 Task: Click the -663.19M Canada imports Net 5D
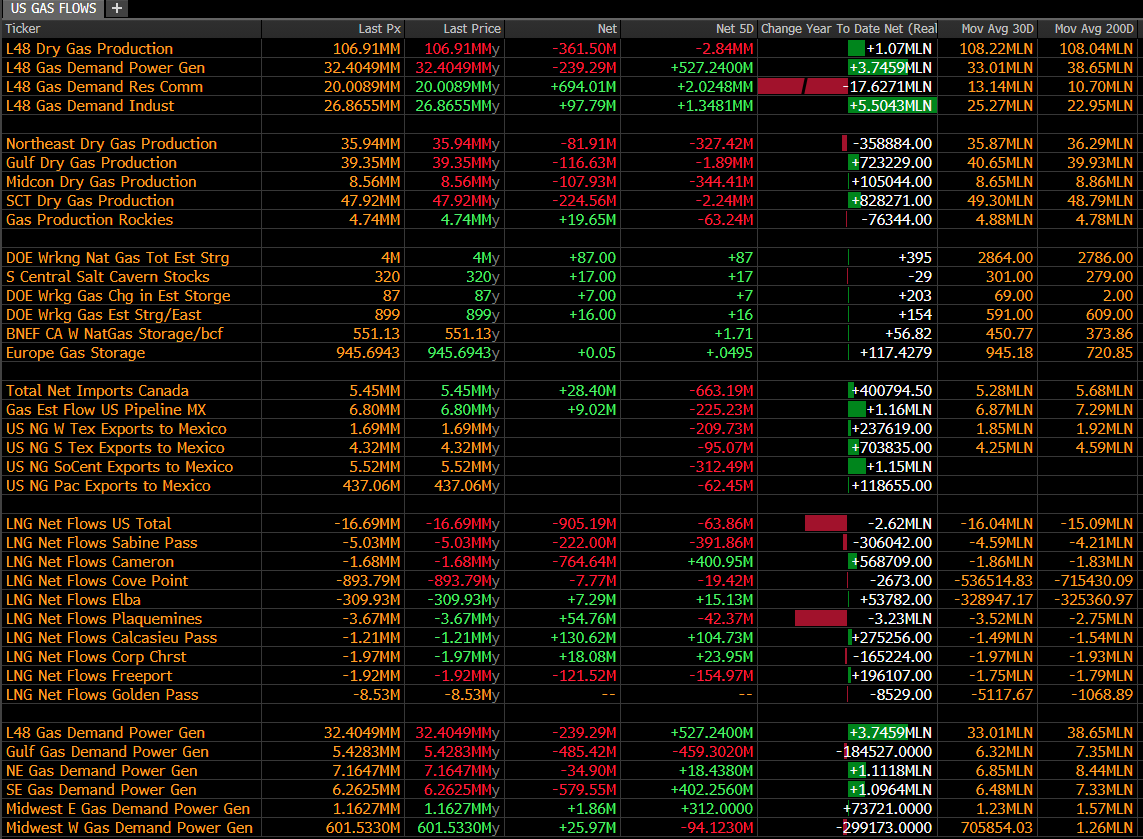point(721,391)
